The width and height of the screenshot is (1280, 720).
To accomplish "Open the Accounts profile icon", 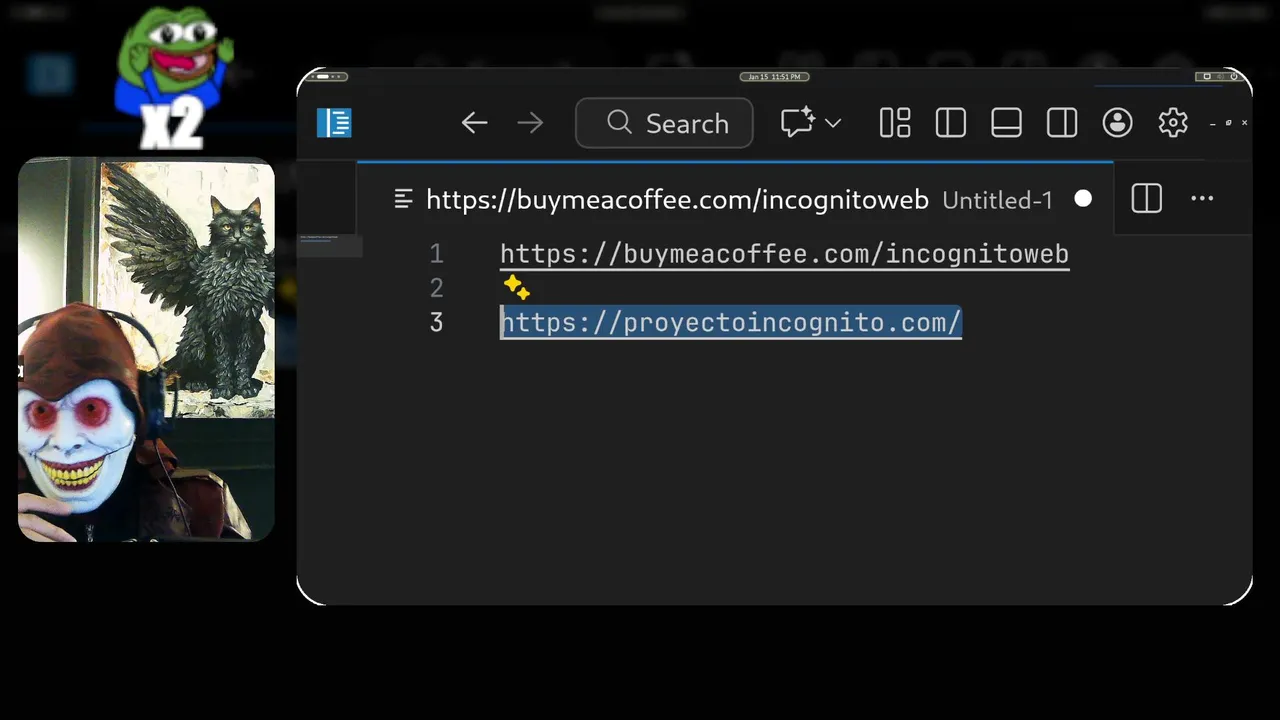I will coord(1117,123).
